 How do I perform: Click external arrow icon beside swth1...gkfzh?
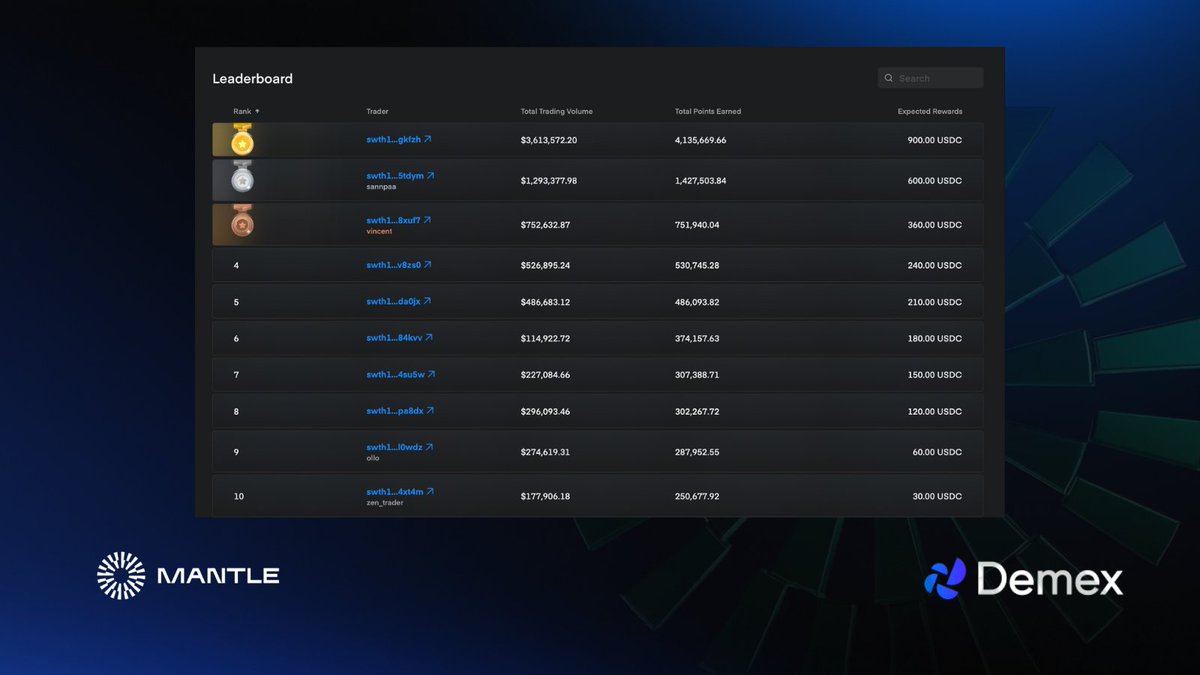point(428,139)
